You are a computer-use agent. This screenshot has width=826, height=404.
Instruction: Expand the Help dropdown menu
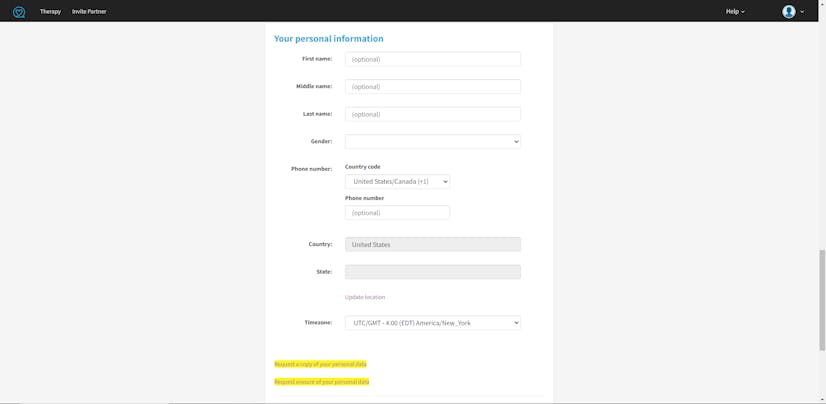click(735, 12)
